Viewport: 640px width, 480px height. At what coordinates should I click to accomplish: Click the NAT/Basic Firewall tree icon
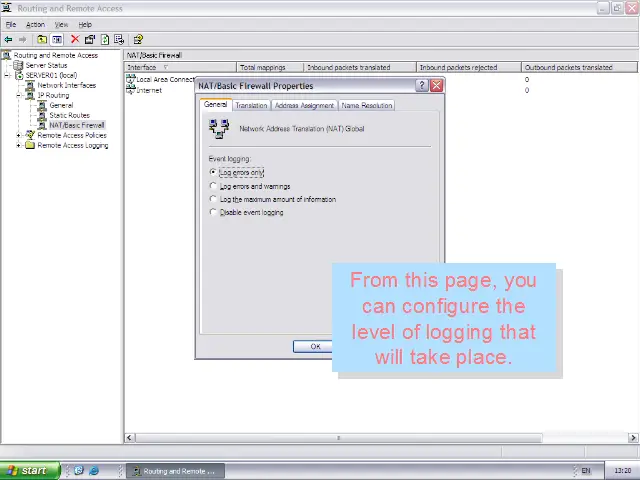pyautogui.click(x=42, y=125)
